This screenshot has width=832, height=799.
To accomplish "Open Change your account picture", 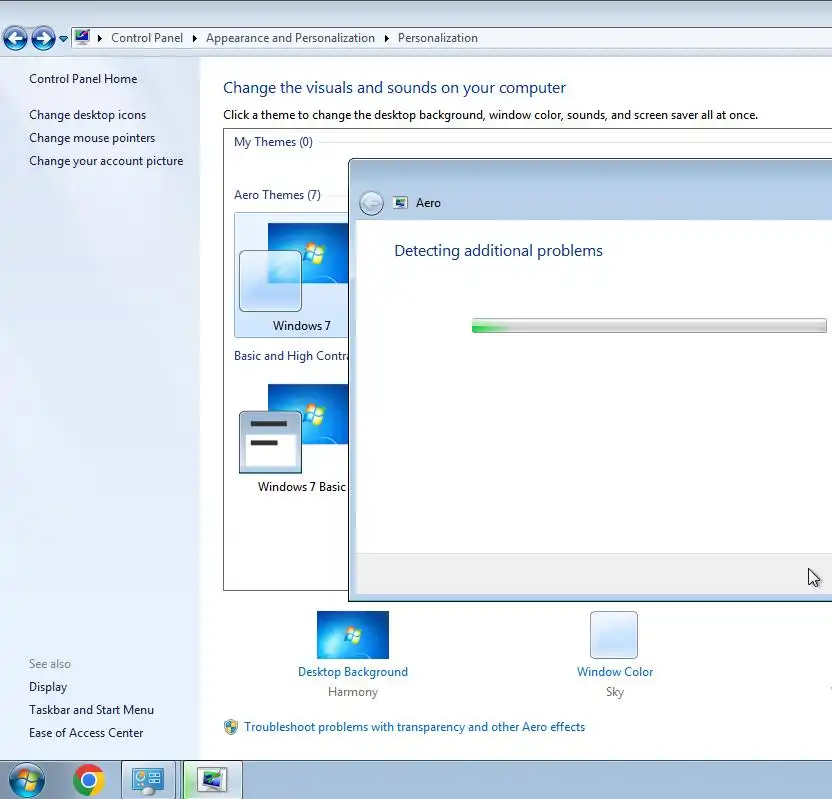I will point(106,161).
